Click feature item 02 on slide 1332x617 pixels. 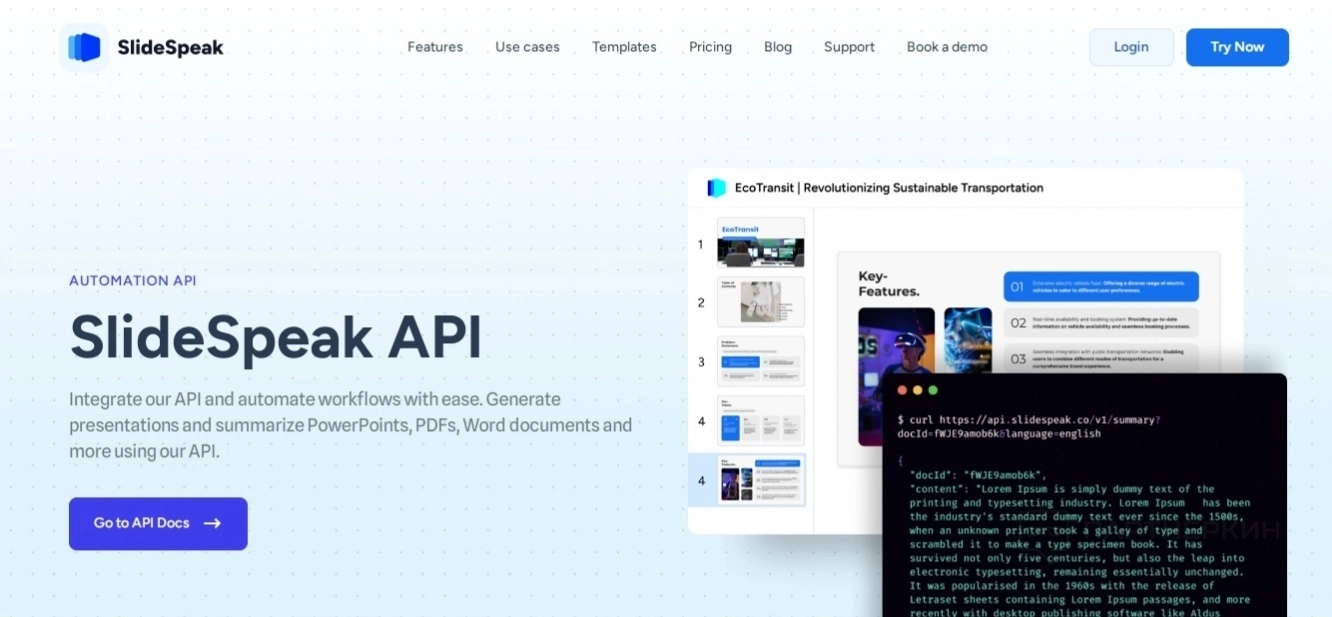(x=1101, y=323)
